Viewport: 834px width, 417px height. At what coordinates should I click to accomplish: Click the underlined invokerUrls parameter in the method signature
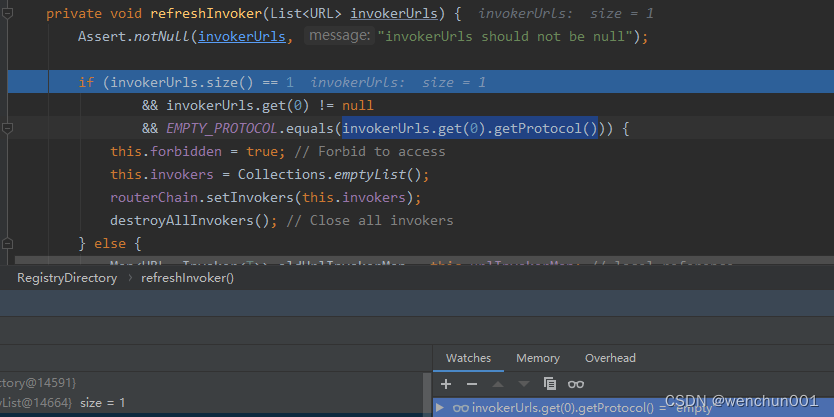(394, 14)
